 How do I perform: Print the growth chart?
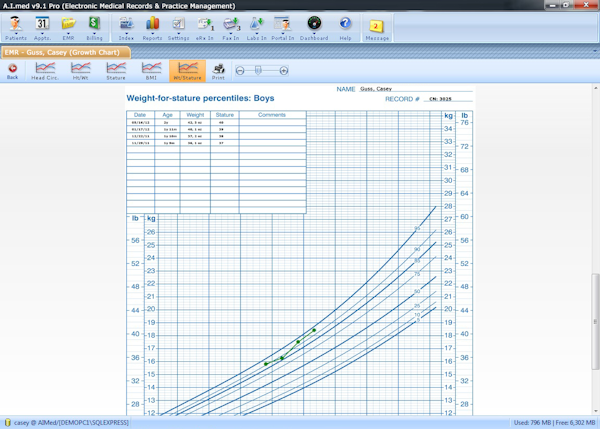[218, 71]
